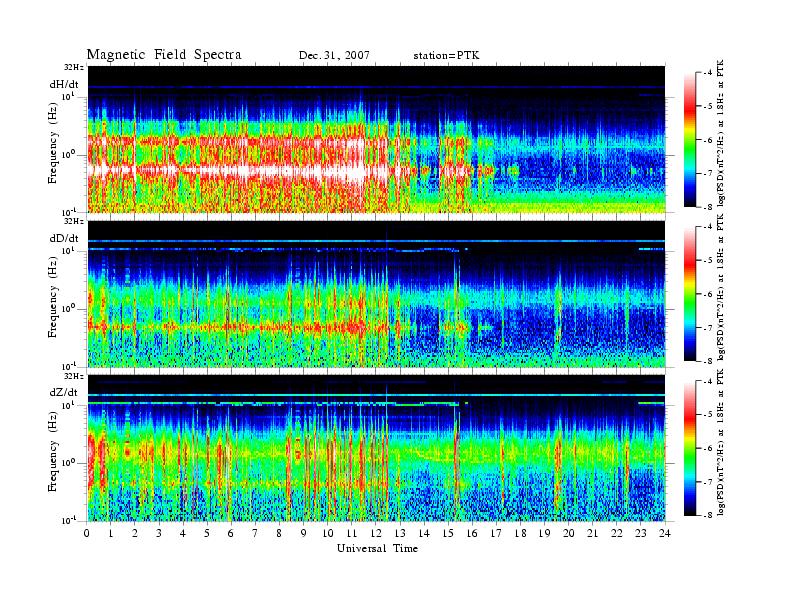This screenshot has height=612, width=792.
Task: Click the hour '8' tick label
Action: pos(279,533)
